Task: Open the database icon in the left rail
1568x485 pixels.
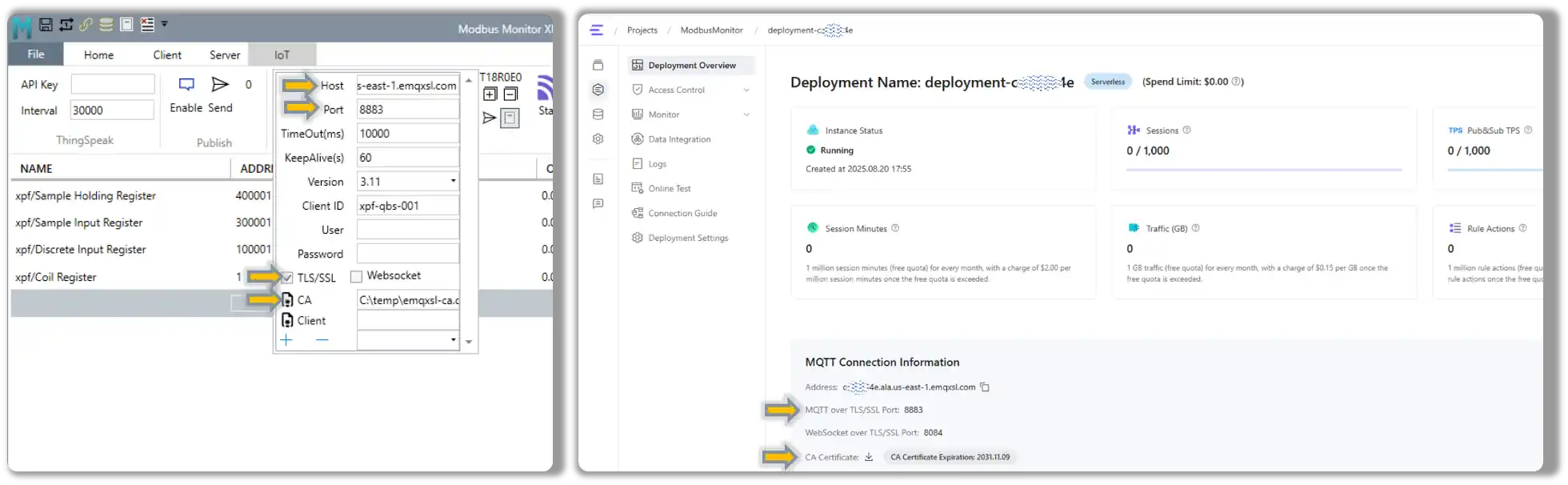Action: pos(598,114)
